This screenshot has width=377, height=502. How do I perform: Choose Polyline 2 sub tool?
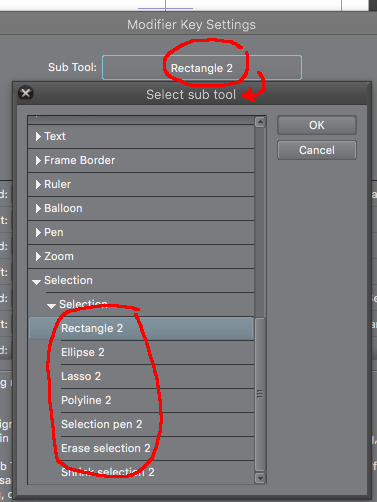click(157, 400)
